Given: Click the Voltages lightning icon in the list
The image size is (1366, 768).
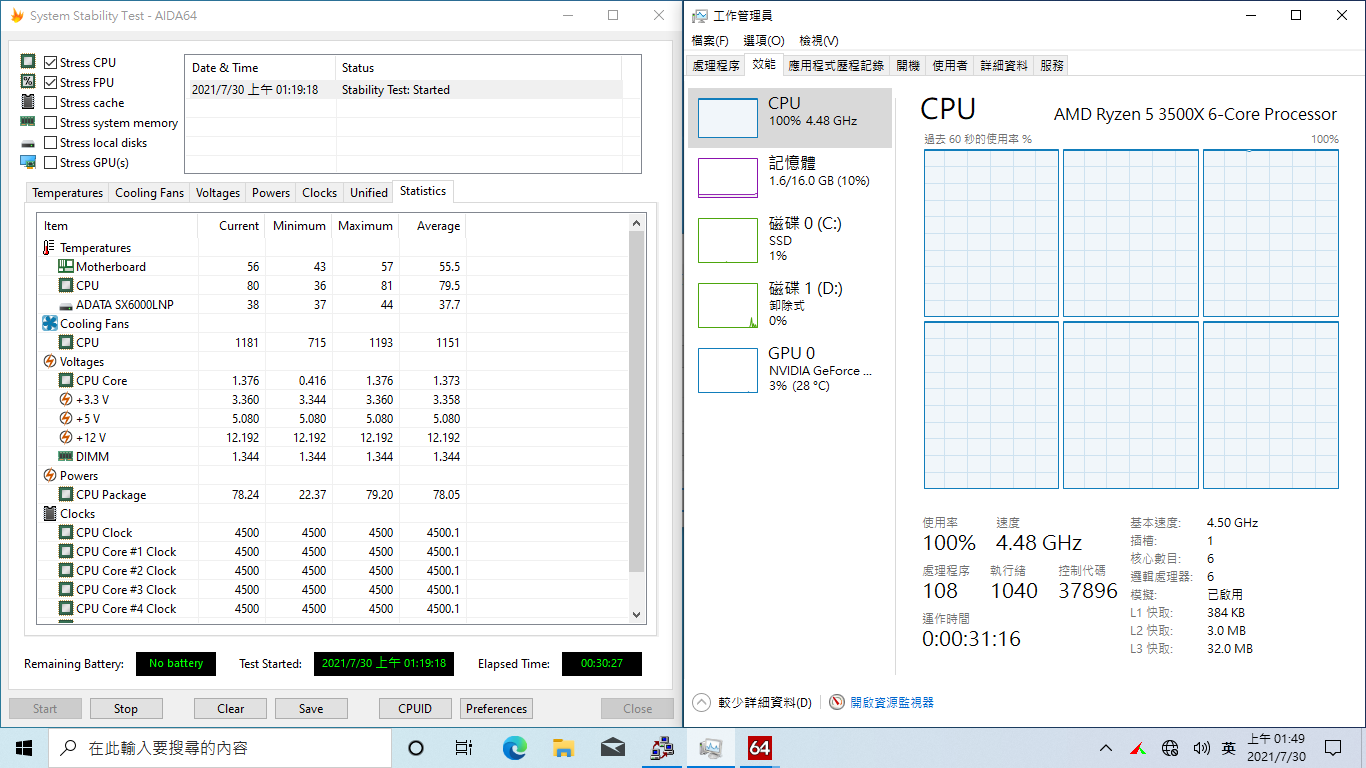Looking at the screenshot, I should [50, 361].
